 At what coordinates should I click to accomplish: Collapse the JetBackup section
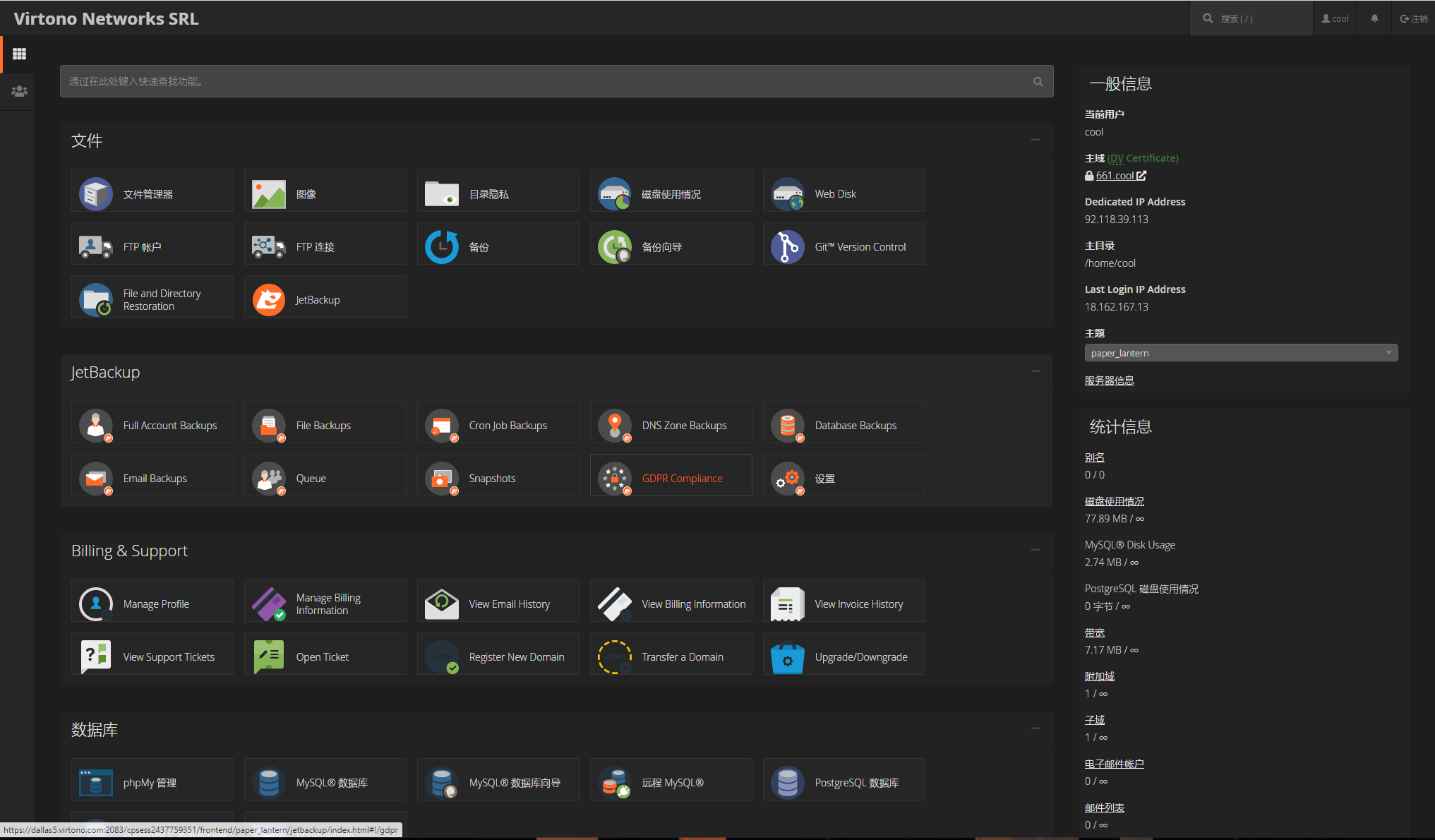coord(1035,371)
